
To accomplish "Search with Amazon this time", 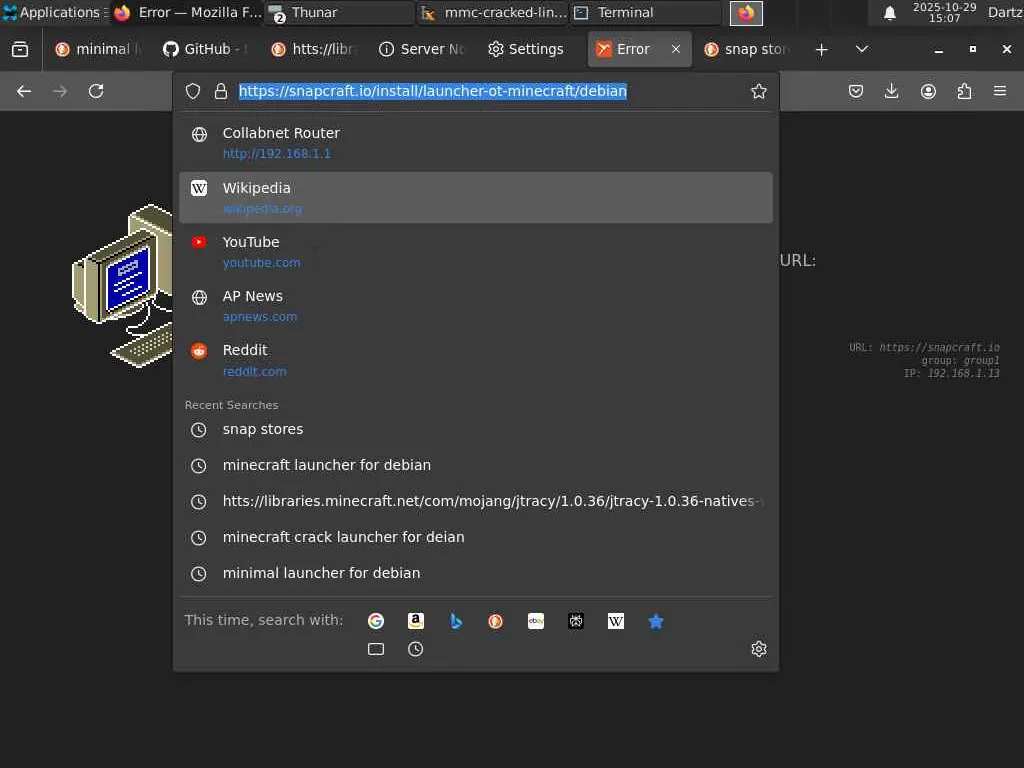I will (415, 621).
